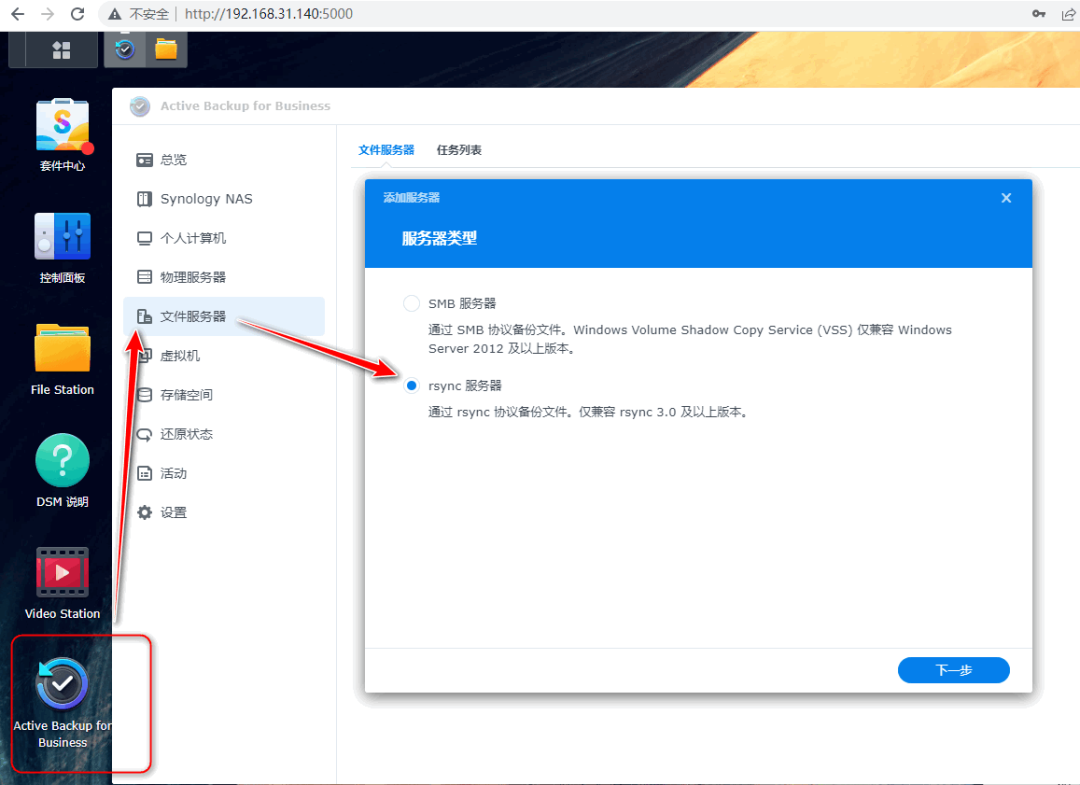Click the Active Backup window title icon
This screenshot has height=785, width=1080.
coord(140,106)
